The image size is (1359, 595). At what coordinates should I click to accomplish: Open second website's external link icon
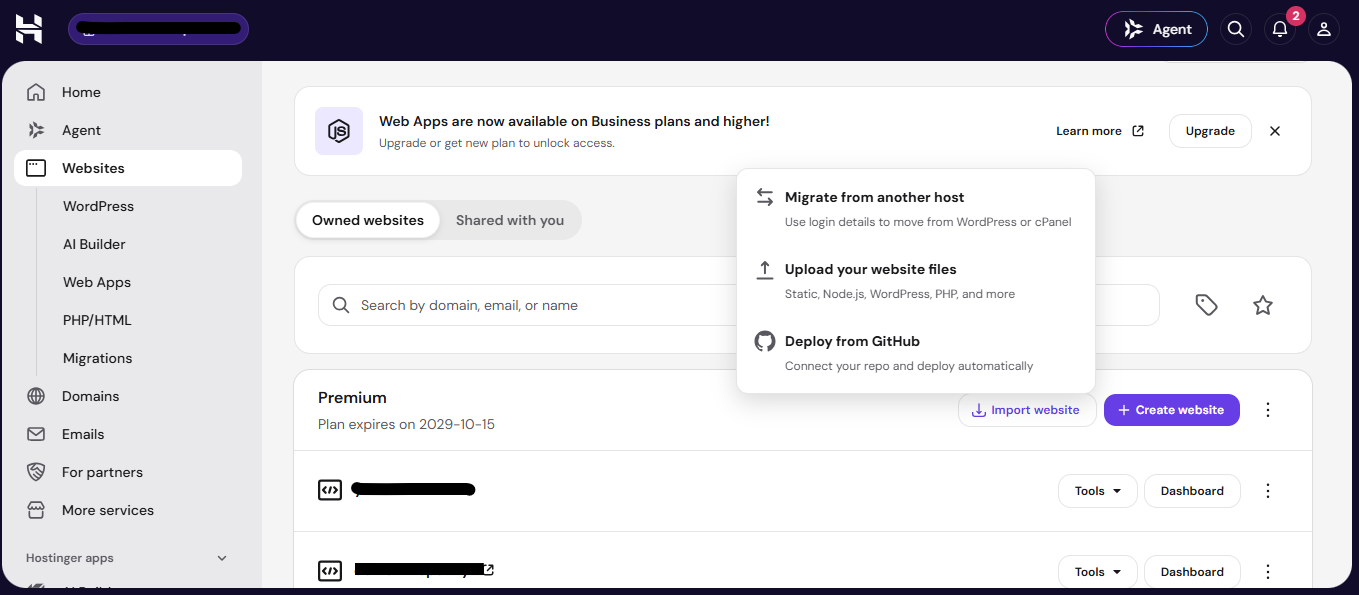coord(488,570)
